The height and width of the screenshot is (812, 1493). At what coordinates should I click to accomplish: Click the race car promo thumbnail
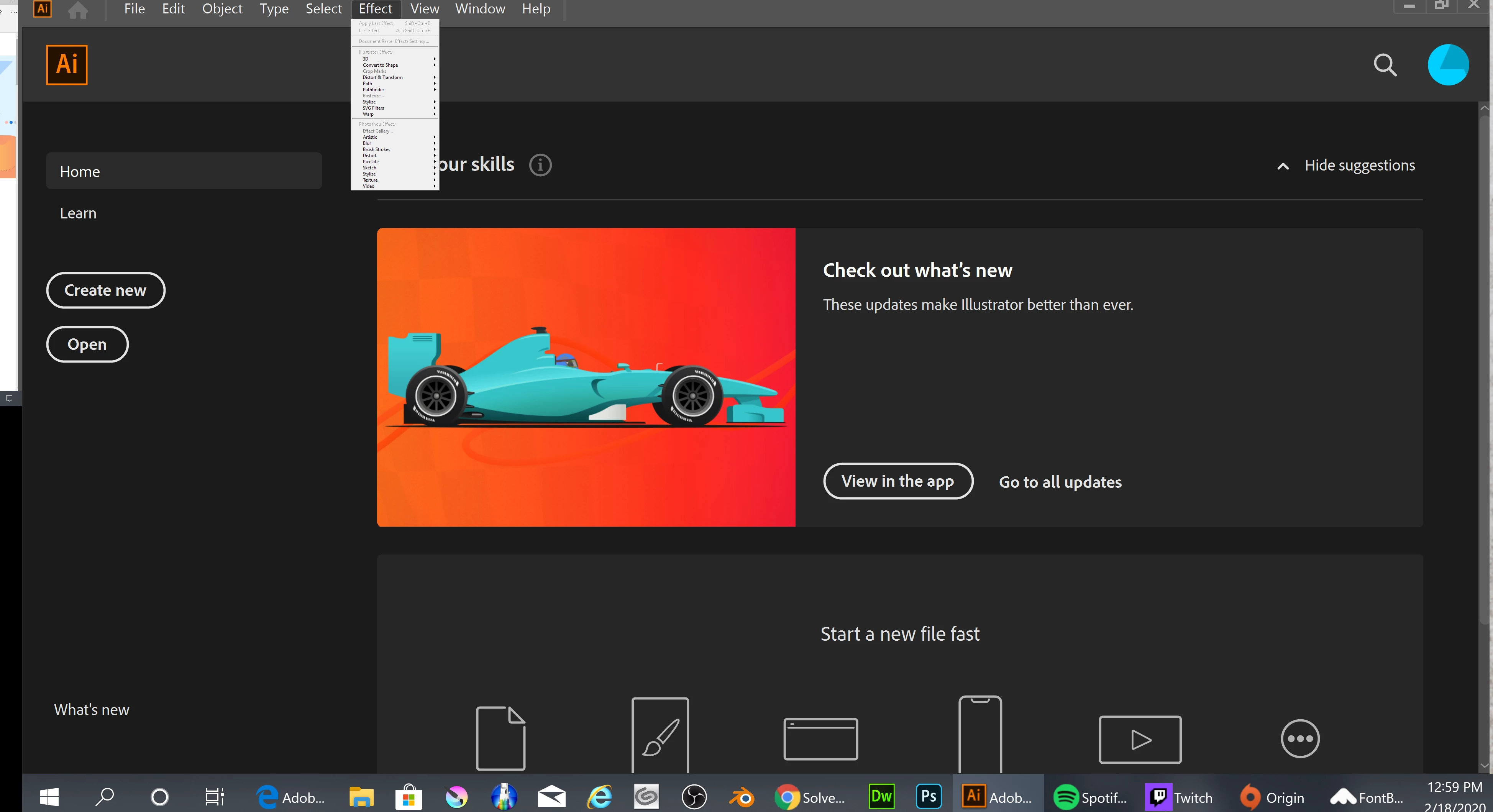pyautogui.click(x=586, y=377)
